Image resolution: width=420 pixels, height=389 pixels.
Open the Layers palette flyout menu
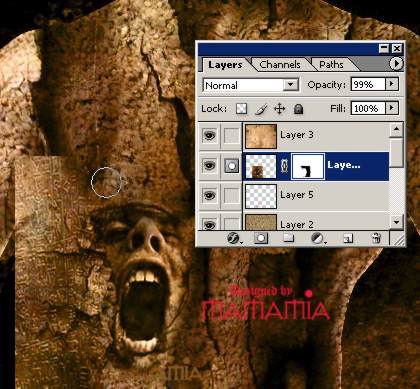coord(396,63)
